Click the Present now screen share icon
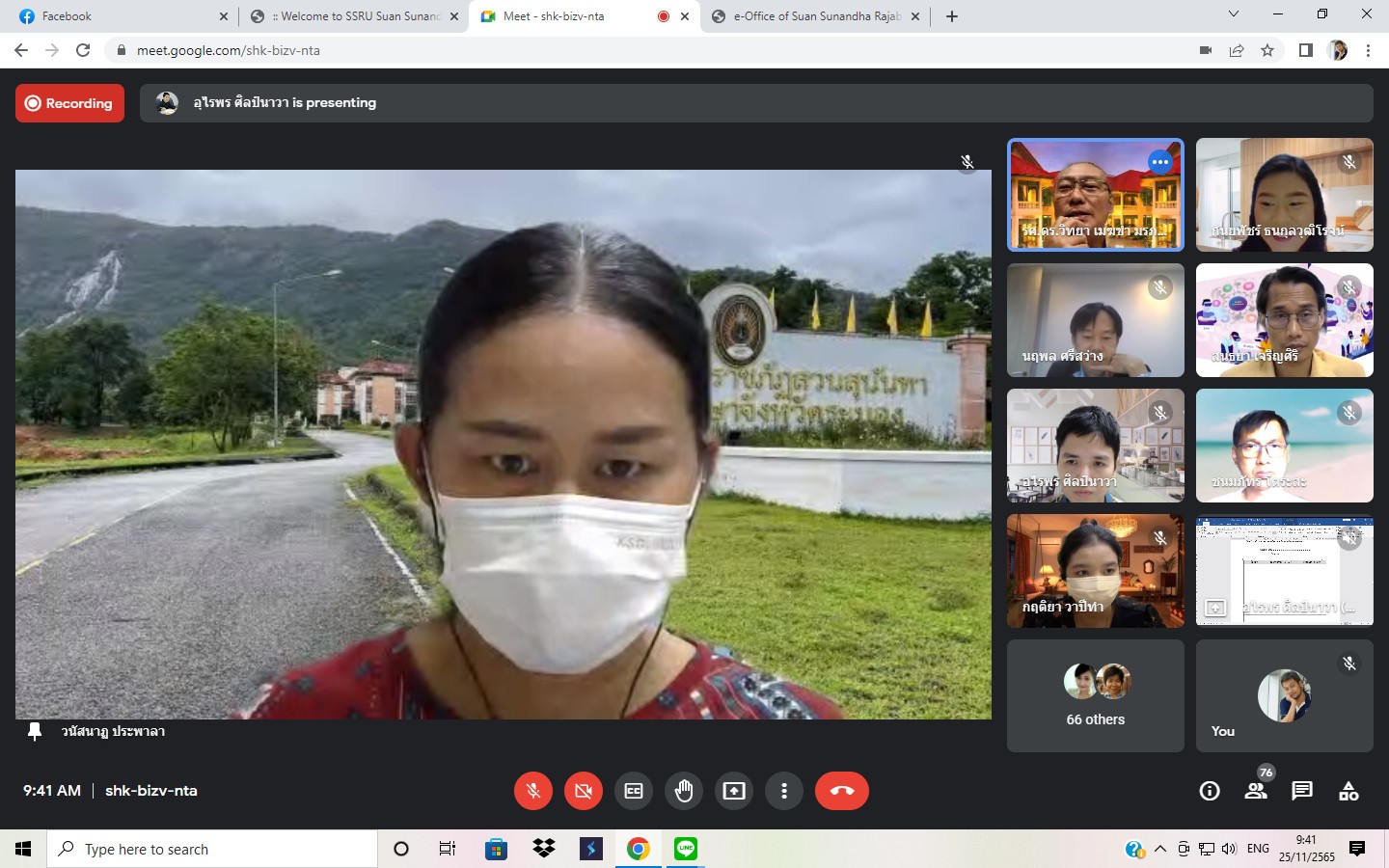Screen dimensions: 1389x868 [734, 791]
